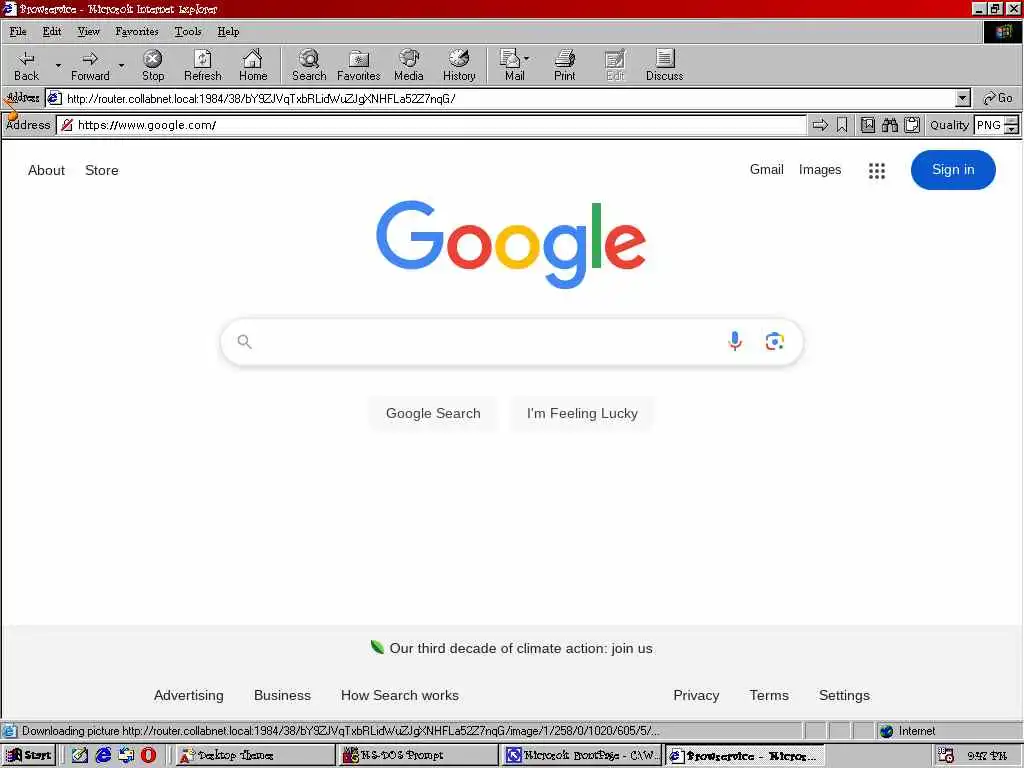The height and width of the screenshot is (768, 1024).
Task: Expand the Mail button dropdown arrow
Action: coord(527,58)
